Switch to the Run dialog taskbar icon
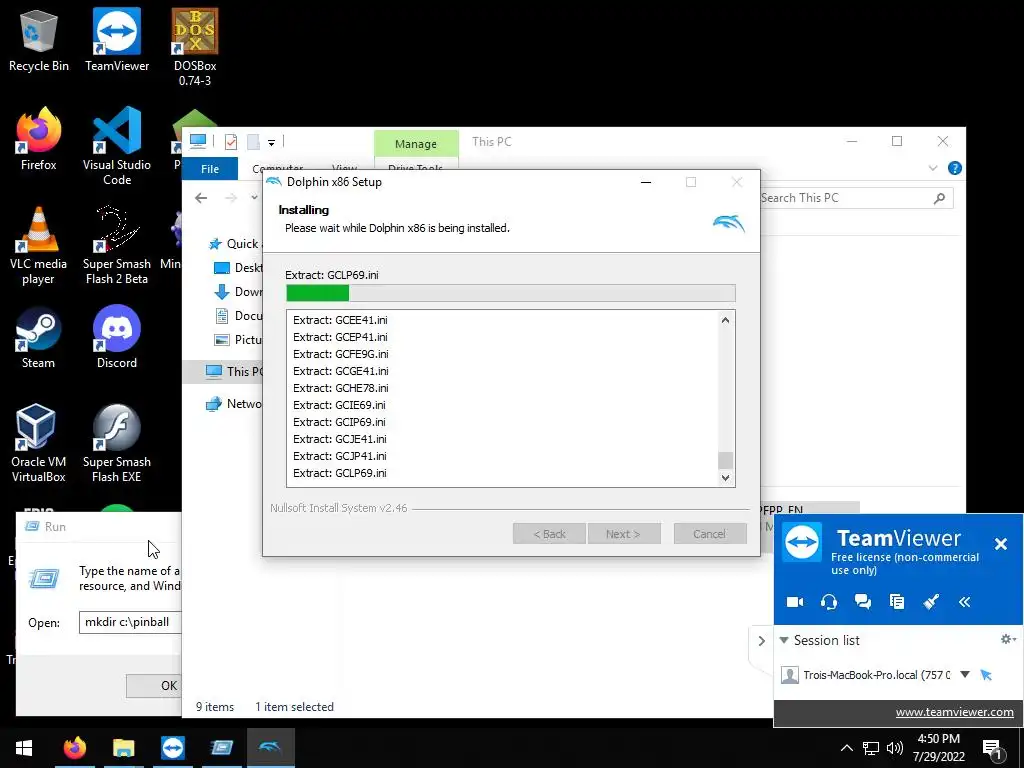 [222, 748]
